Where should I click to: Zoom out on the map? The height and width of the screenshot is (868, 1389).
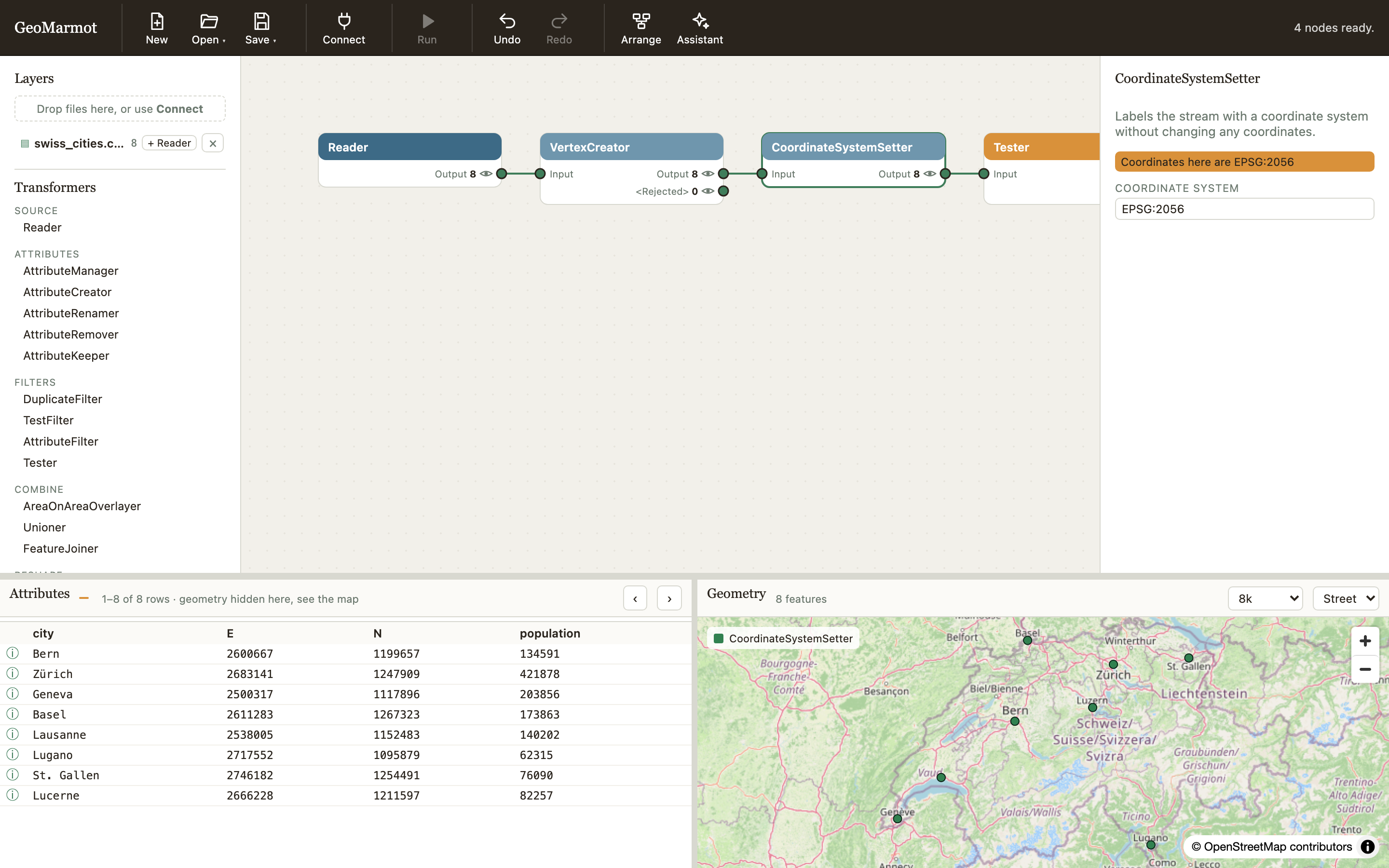click(x=1365, y=669)
